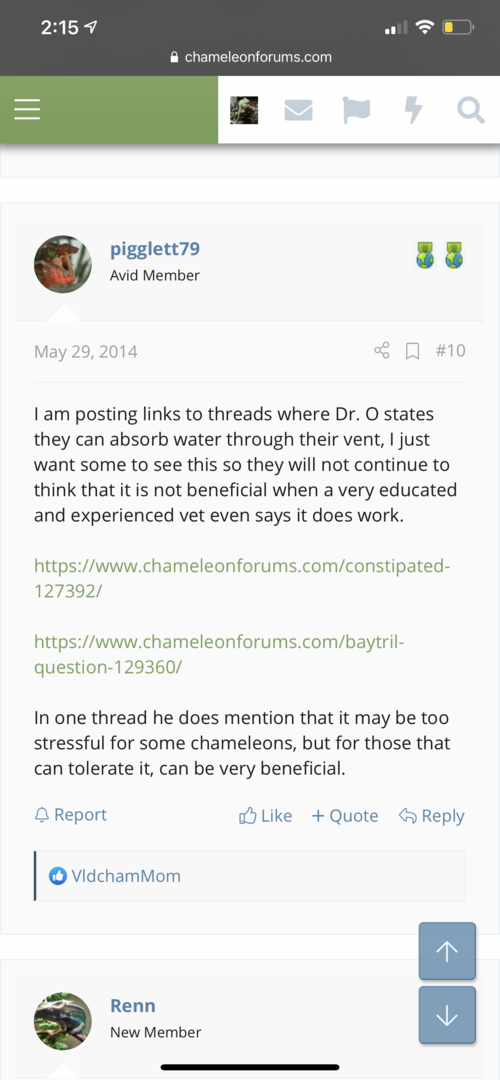Image resolution: width=500 pixels, height=1080 pixels.
Task: Open account menu via avatar thumbnail
Action: [244, 110]
